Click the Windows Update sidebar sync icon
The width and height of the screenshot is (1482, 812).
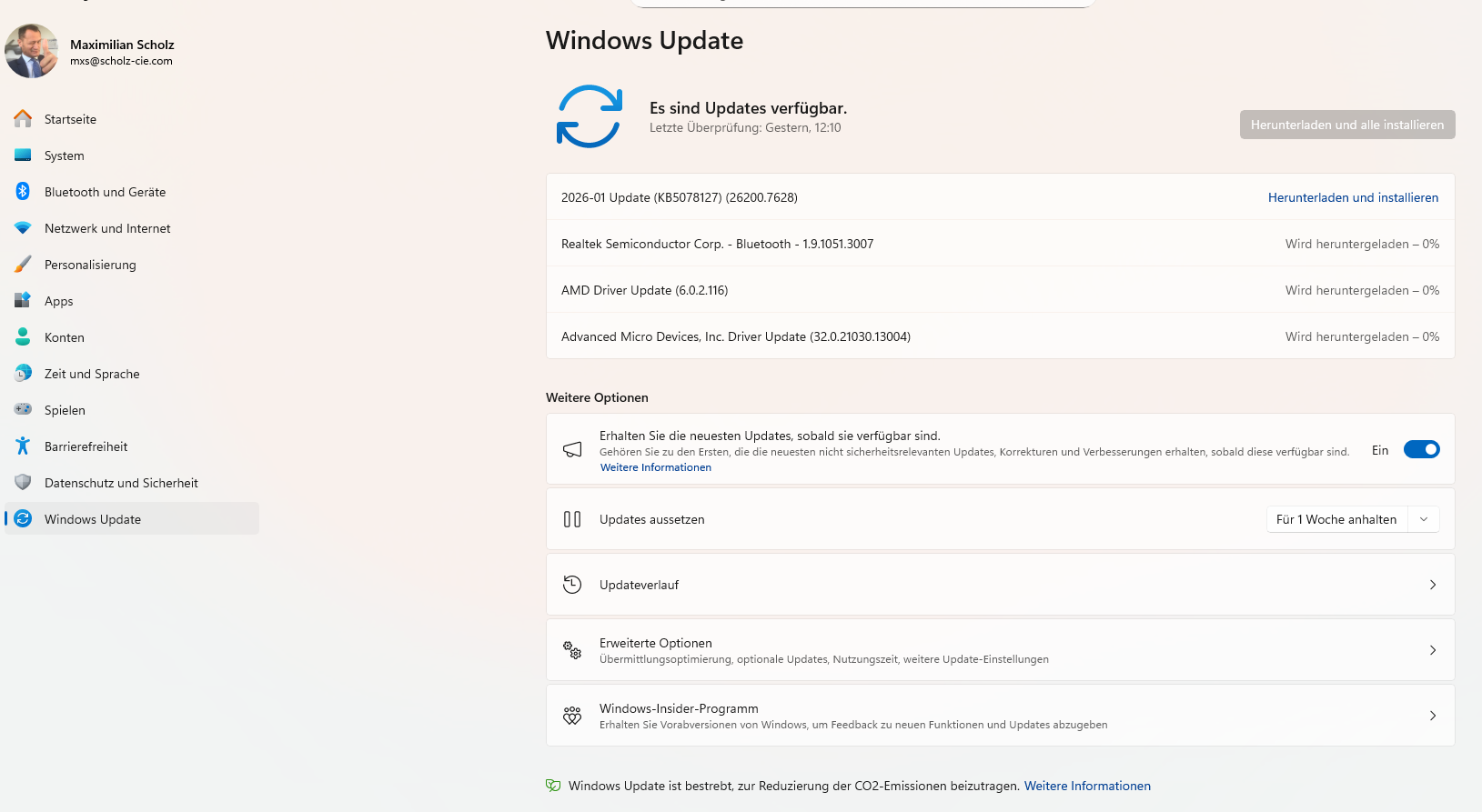click(x=23, y=518)
